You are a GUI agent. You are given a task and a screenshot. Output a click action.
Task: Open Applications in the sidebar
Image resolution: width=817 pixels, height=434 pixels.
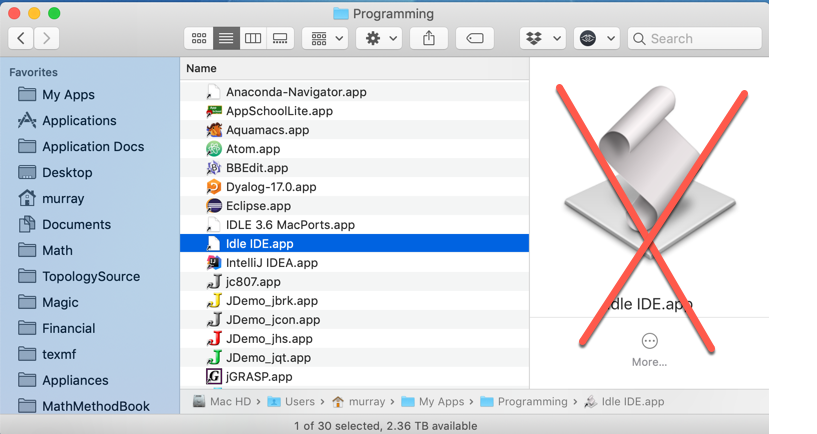[x=67, y=120]
